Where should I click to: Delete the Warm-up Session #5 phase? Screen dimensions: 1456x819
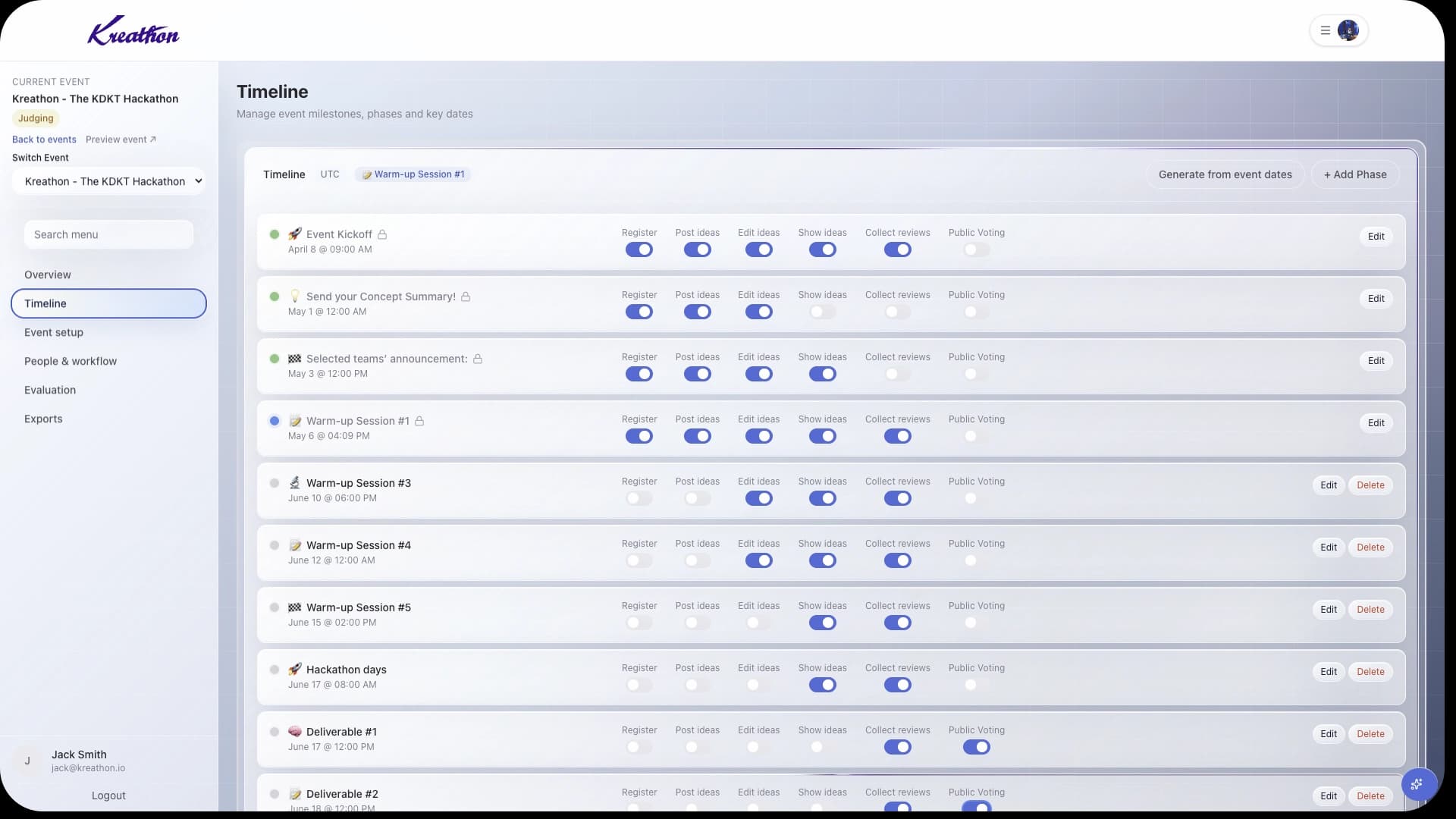(1370, 610)
